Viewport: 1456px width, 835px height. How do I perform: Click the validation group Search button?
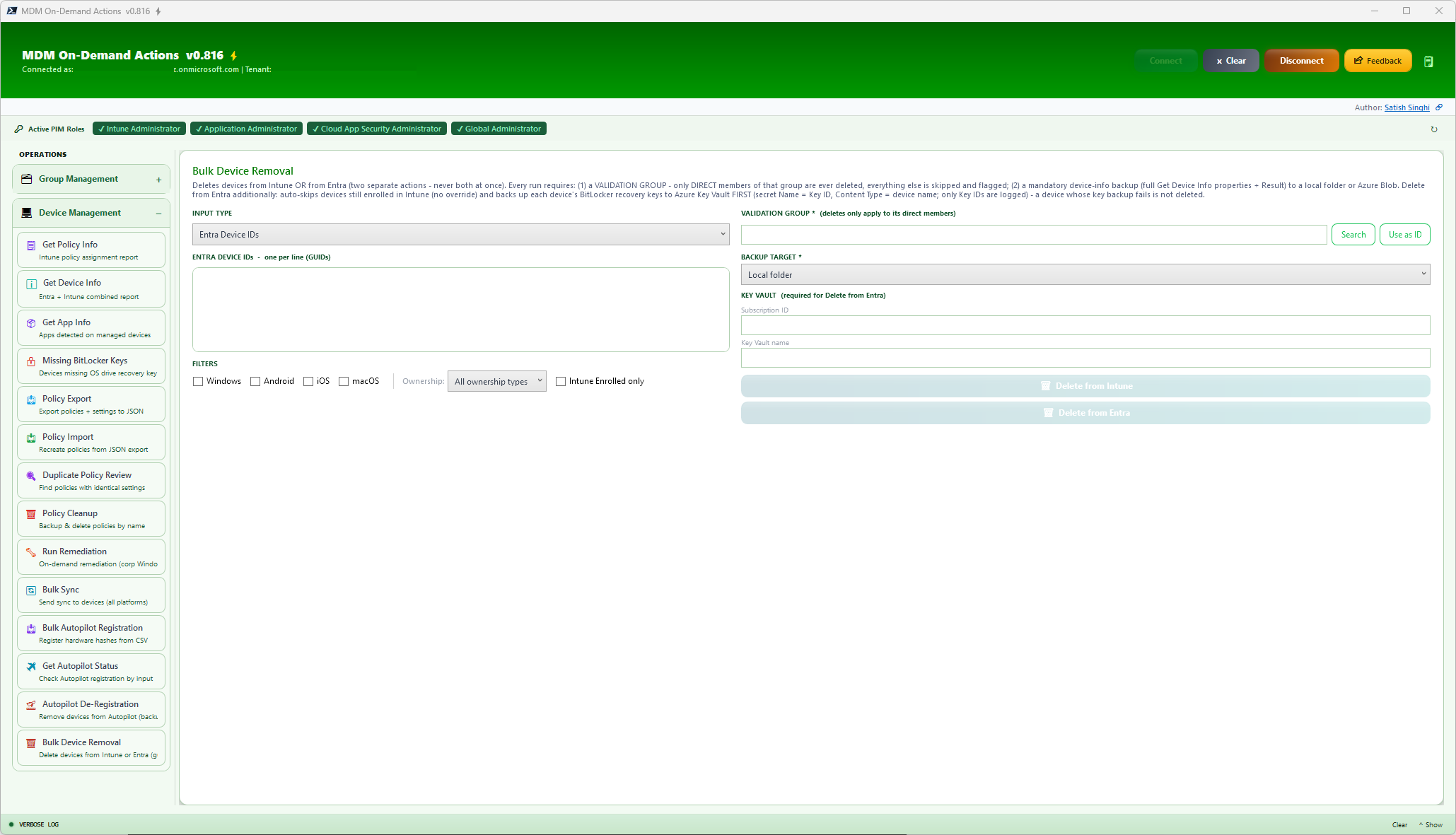[1353, 235]
